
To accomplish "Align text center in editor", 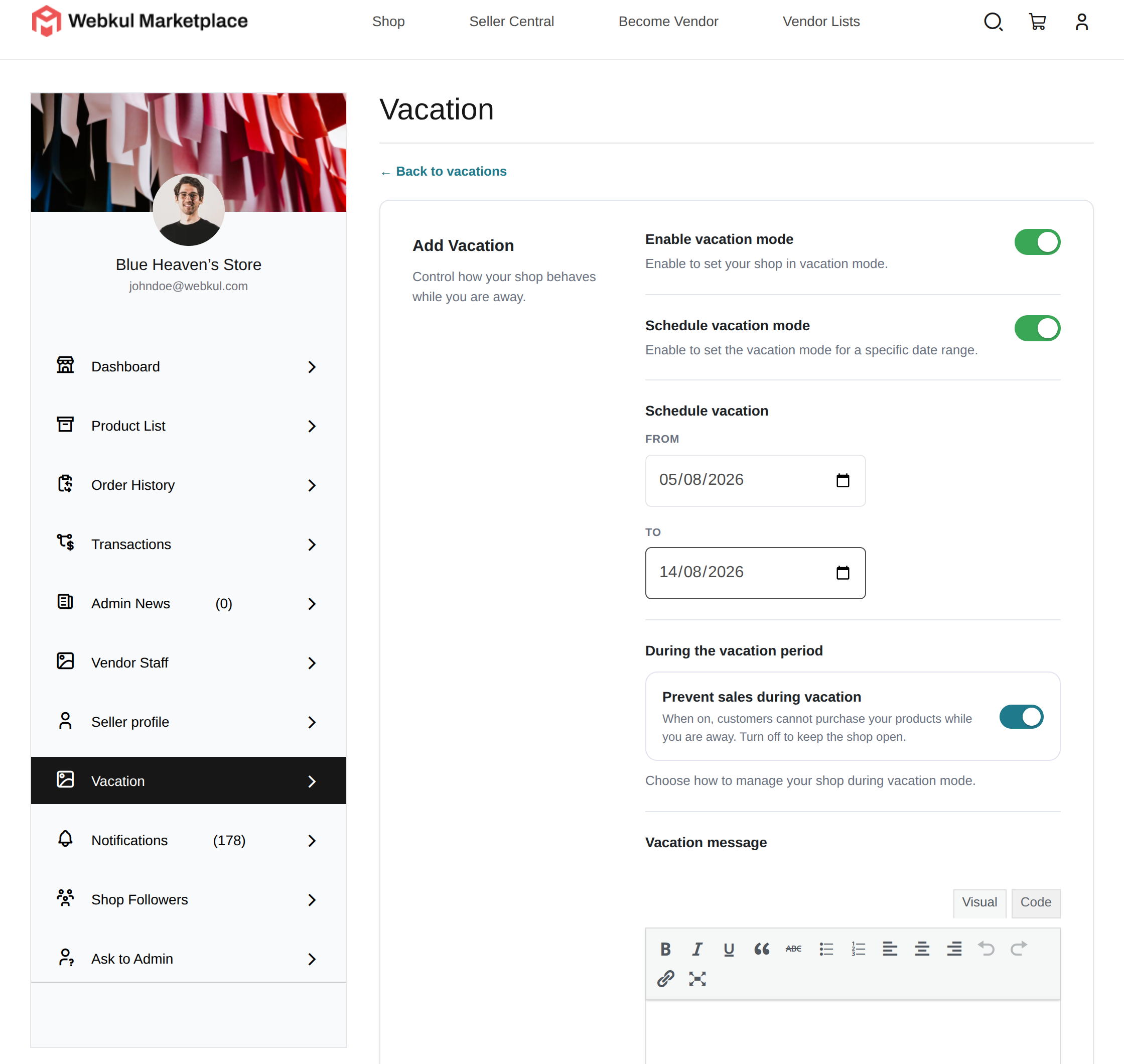I will pos(922,949).
